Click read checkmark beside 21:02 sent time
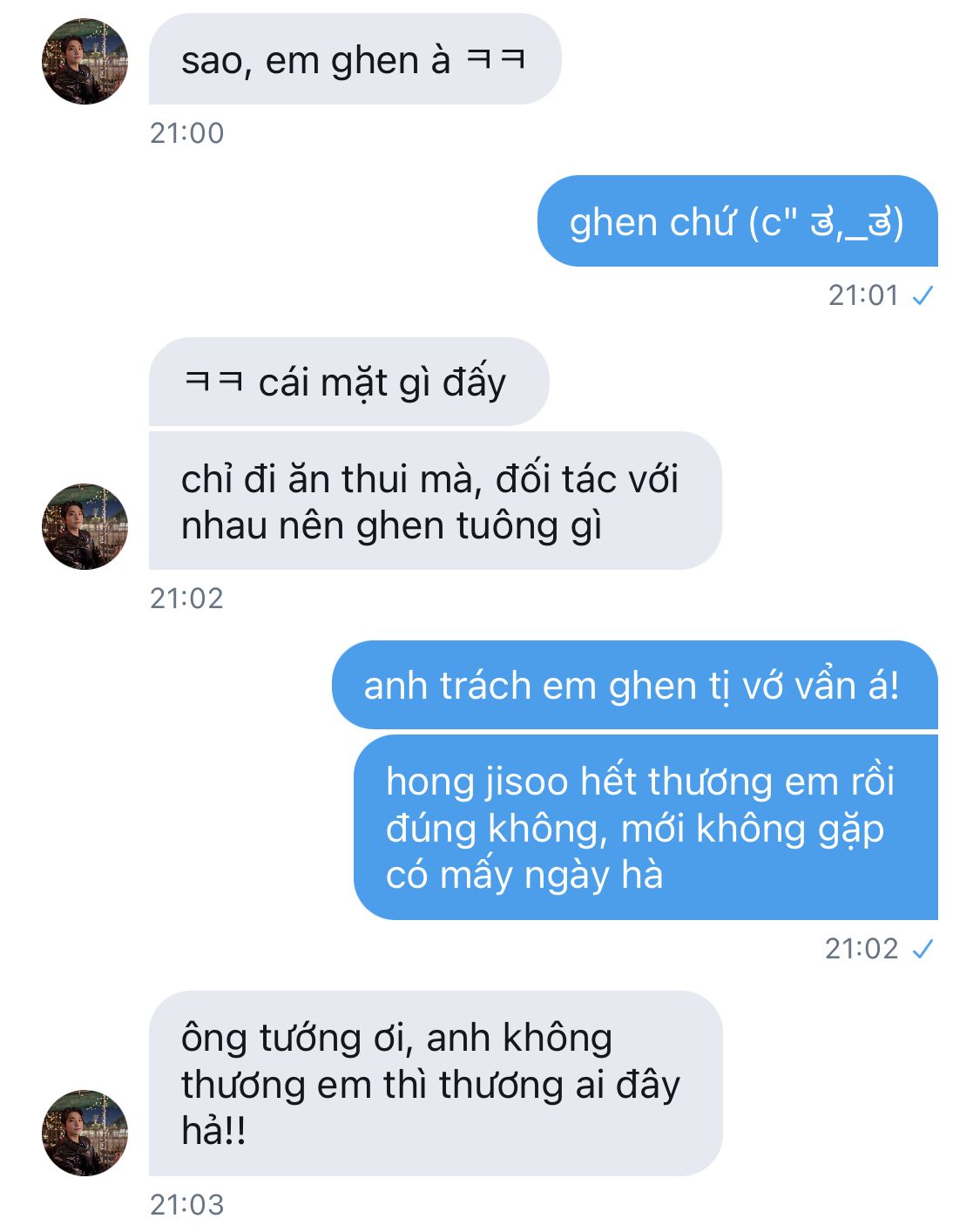 (923, 949)
